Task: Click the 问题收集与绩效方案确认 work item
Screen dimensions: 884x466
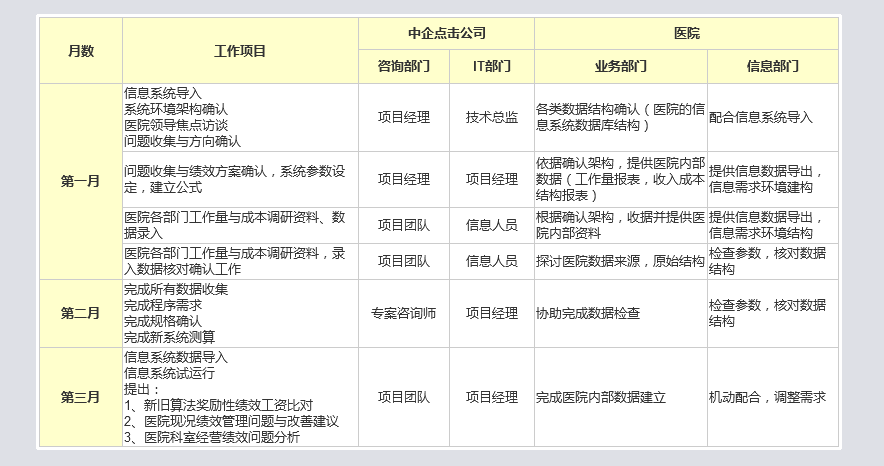Action: coord(240,179)
